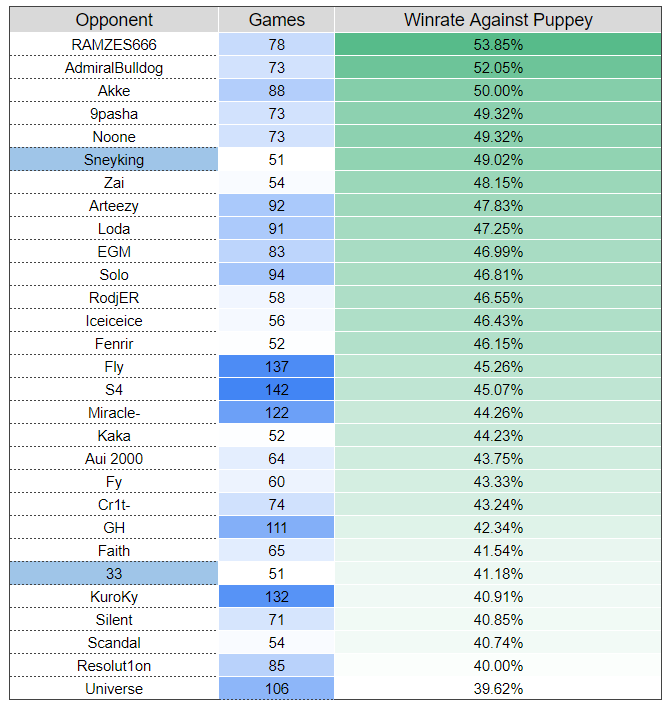Select the Universe opponent cell
Screen dimensions: 671x708
coord(114,689)
